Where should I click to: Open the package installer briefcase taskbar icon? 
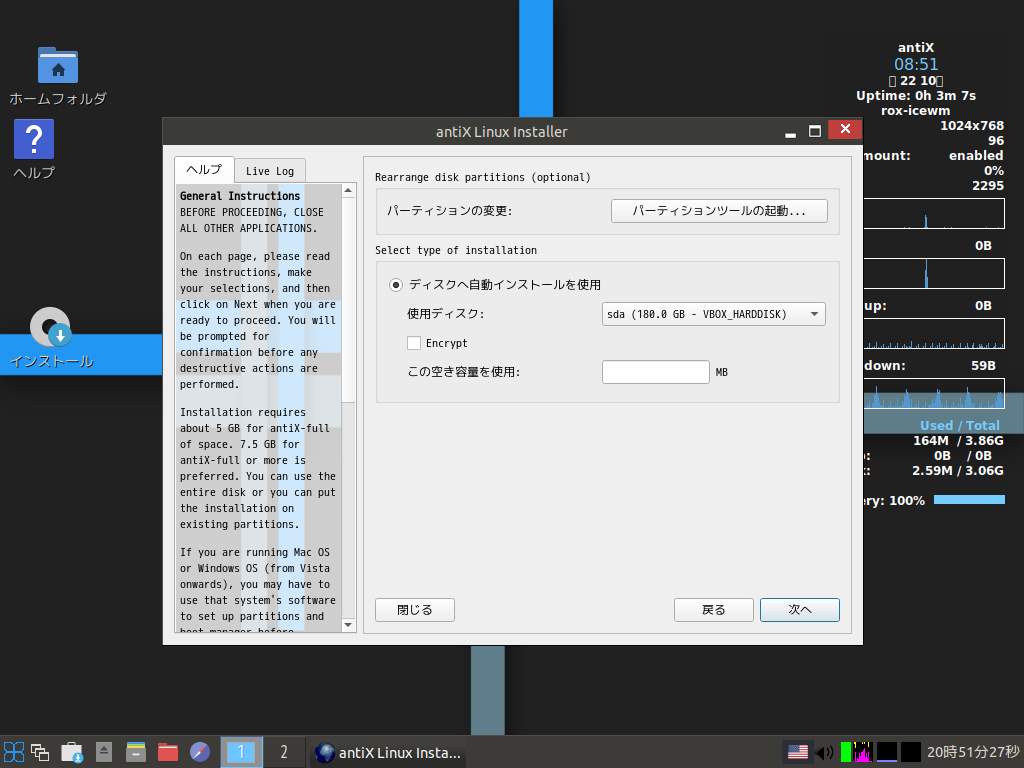72,752
